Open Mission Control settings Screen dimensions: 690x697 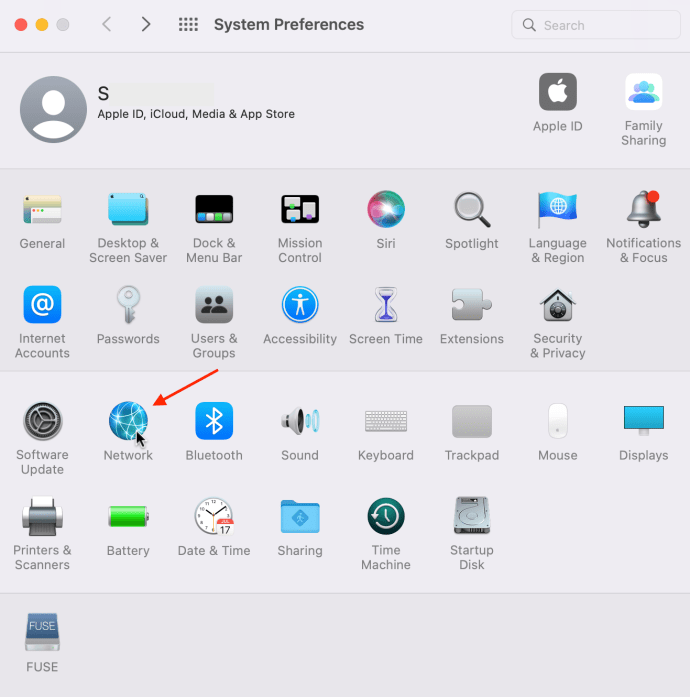click(300, 209)
